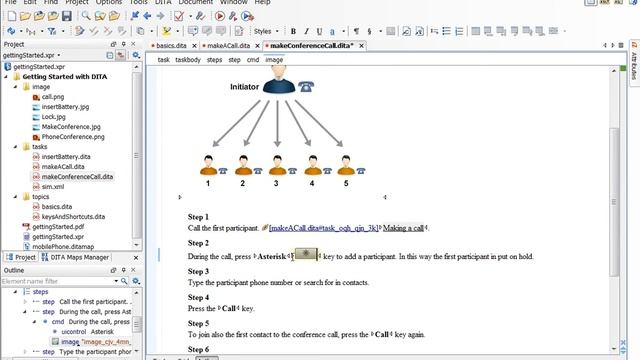Open Find/Replace magnifier in top toolbar
The height and width of the screenshot is (360, 640).
tap(86, 16)
